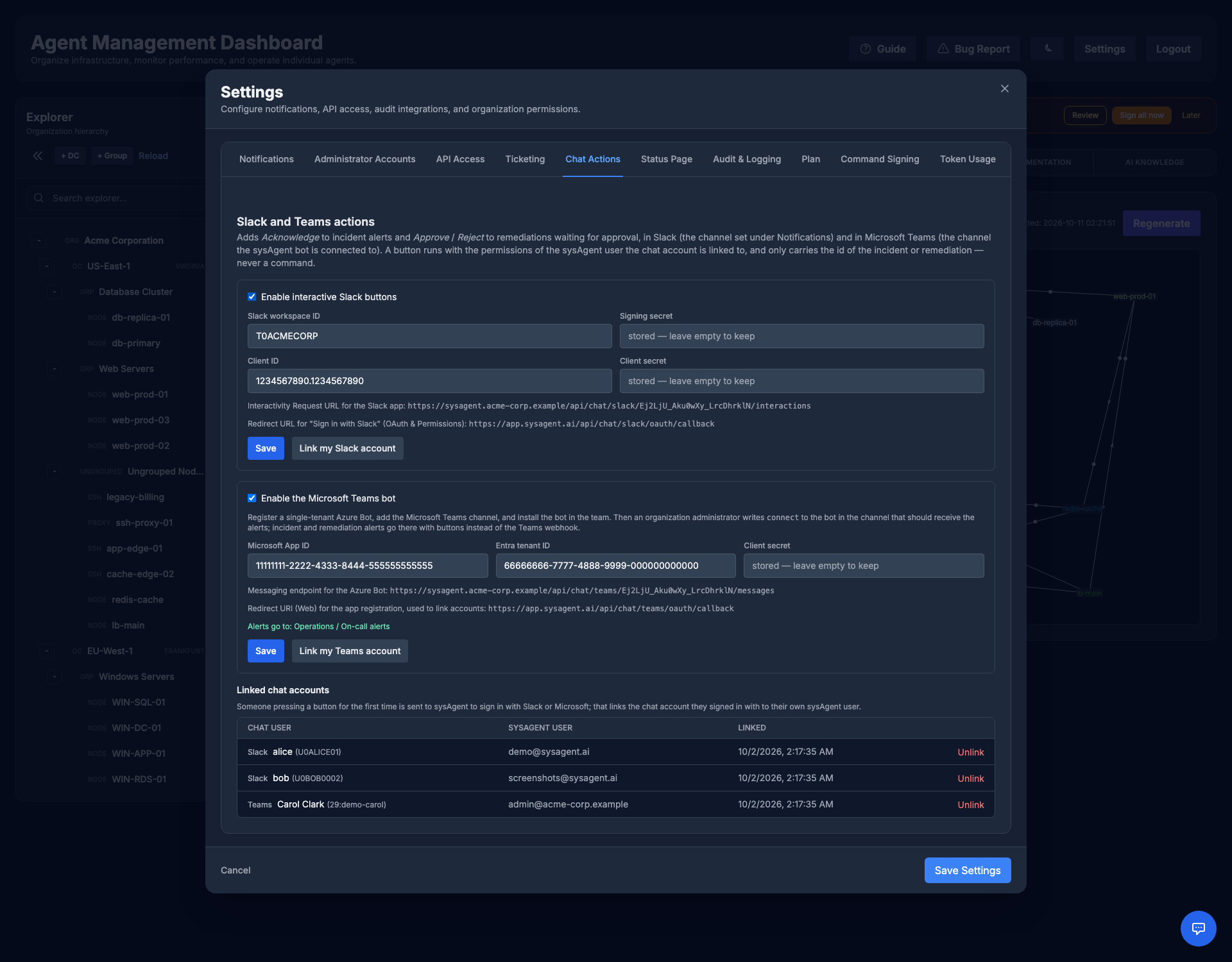Image resolution: width=1232 pixels, height=962 pixels.
Task: Collapse the Database Cluster group
Action: tap(55, 292)
